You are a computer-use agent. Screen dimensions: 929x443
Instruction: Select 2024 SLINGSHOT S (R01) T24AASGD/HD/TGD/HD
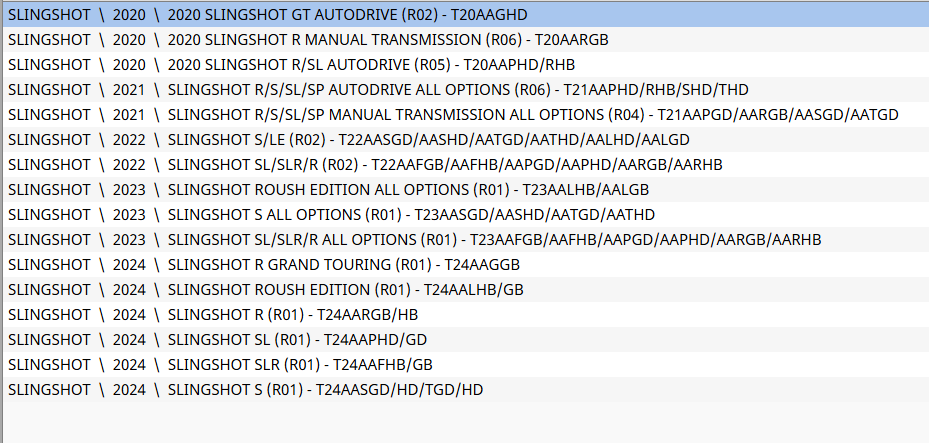(466, 389)
